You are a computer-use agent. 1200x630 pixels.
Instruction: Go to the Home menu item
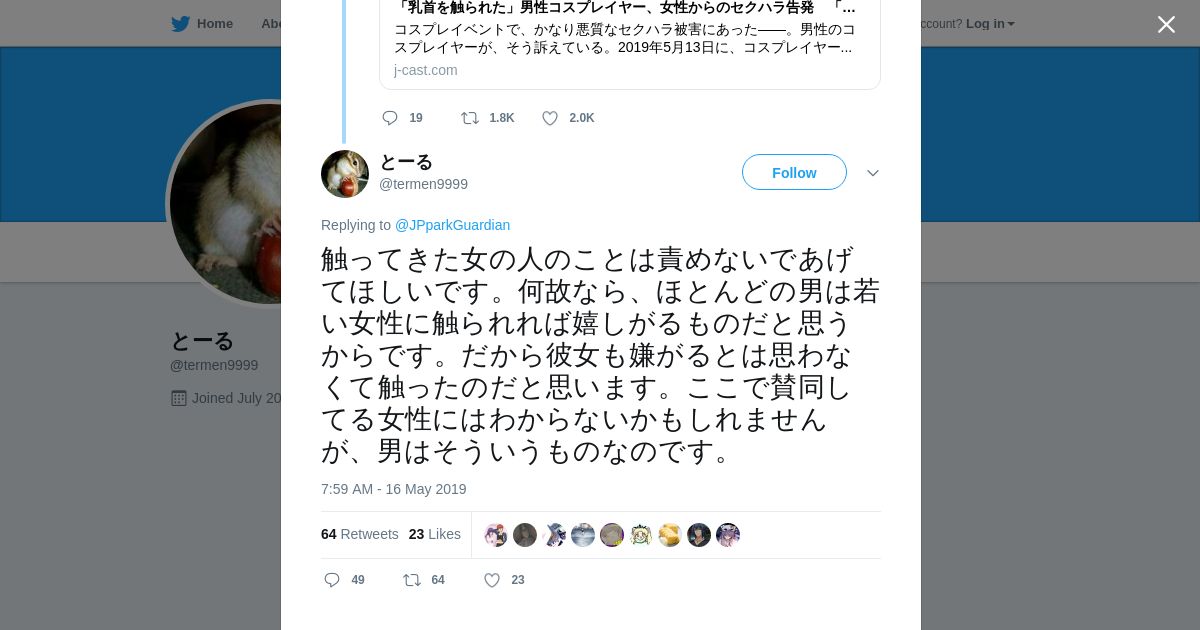[214, 24]
